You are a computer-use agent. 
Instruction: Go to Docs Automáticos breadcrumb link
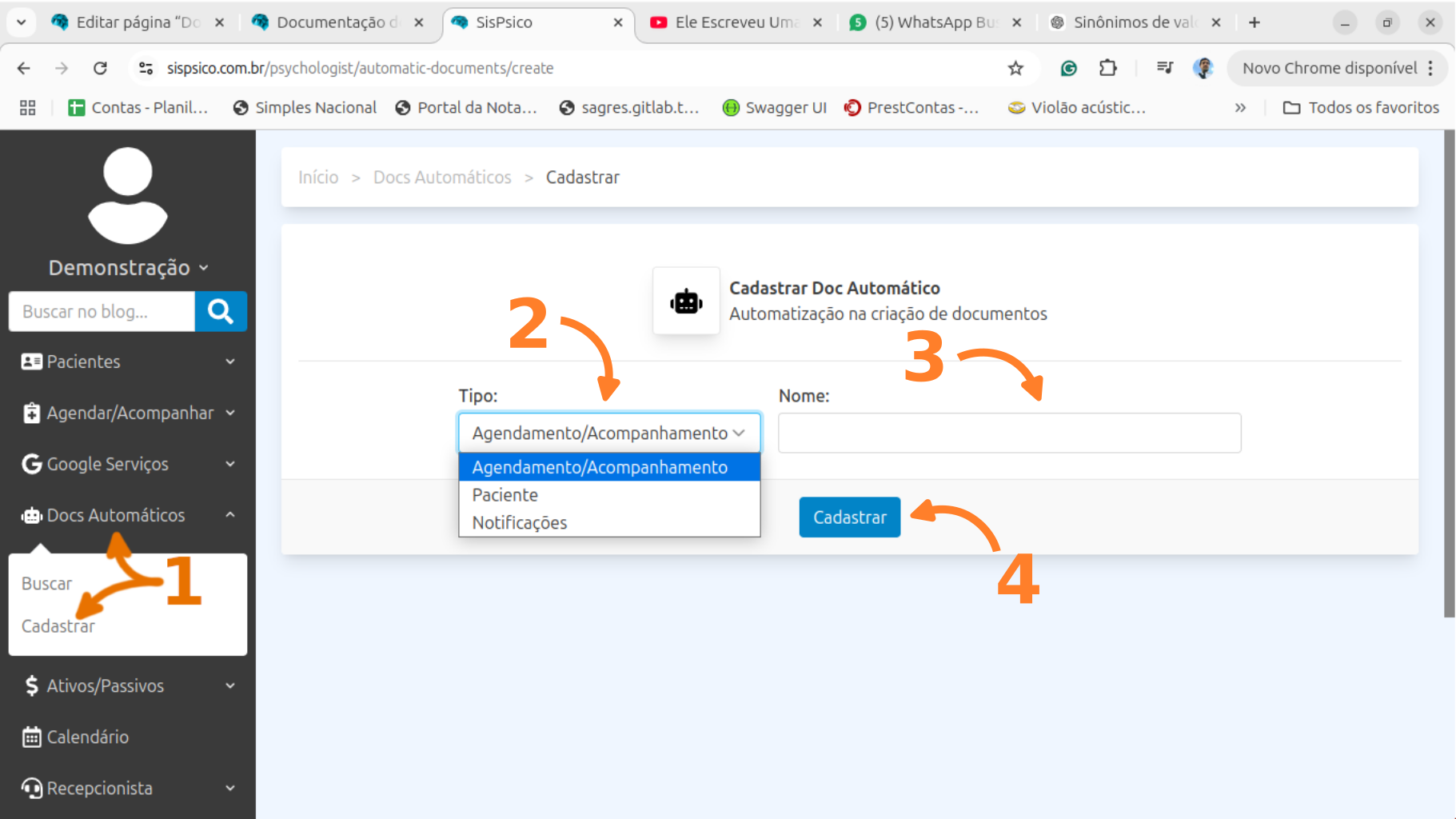(442, 178)
